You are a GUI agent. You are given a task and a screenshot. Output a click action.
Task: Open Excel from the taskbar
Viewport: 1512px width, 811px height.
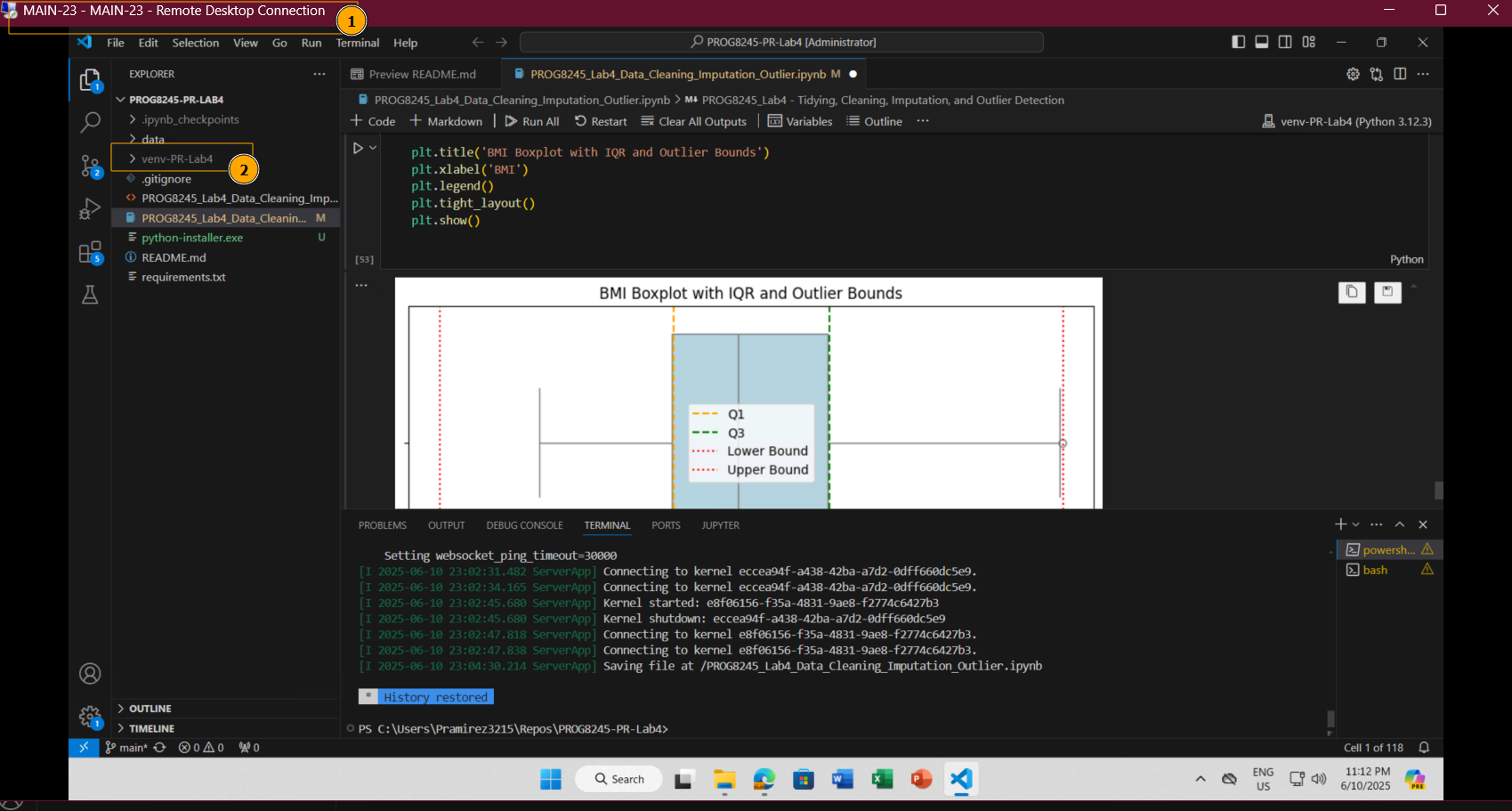point(882,779)
